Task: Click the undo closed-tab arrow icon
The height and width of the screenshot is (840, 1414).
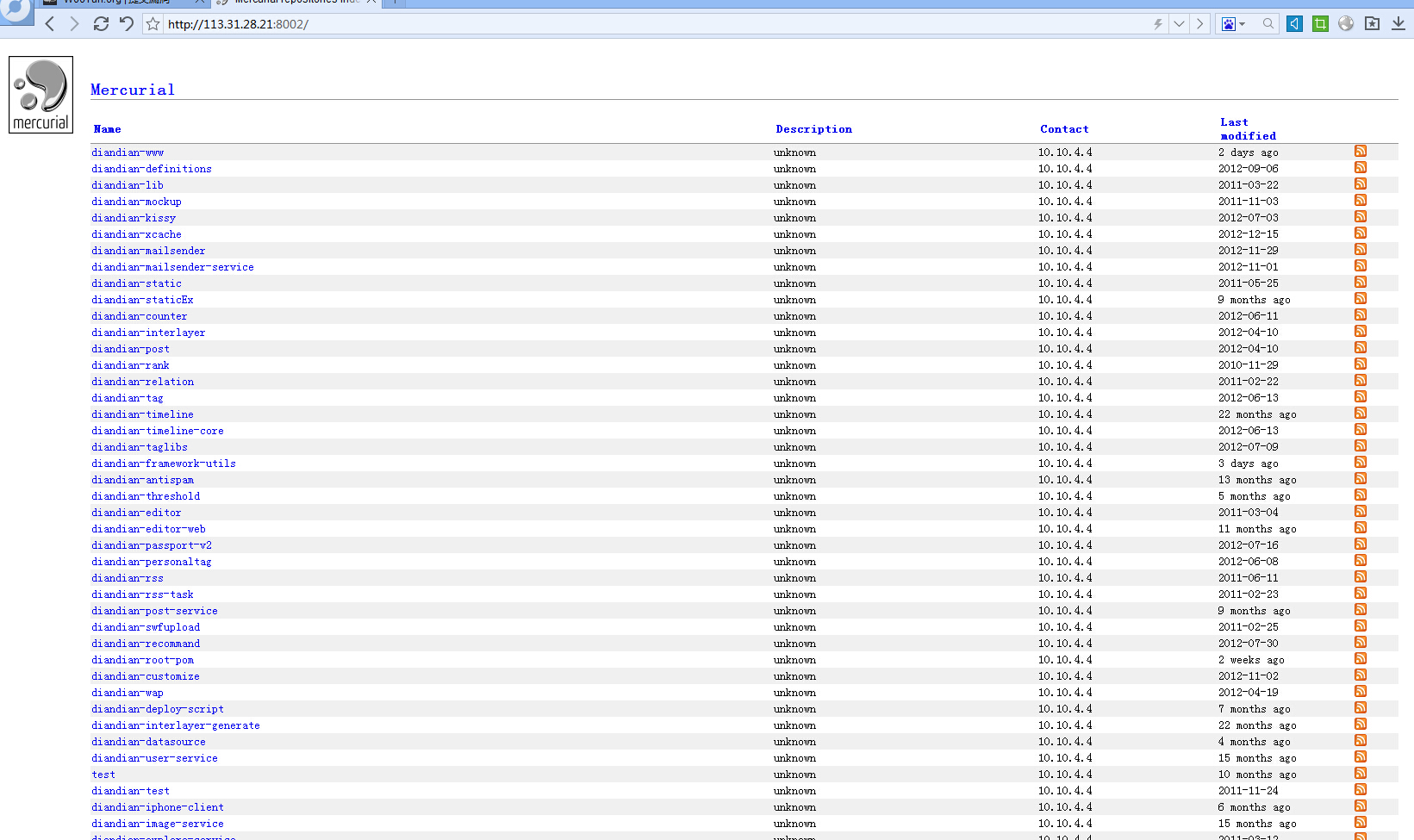Action: (127, 24)
